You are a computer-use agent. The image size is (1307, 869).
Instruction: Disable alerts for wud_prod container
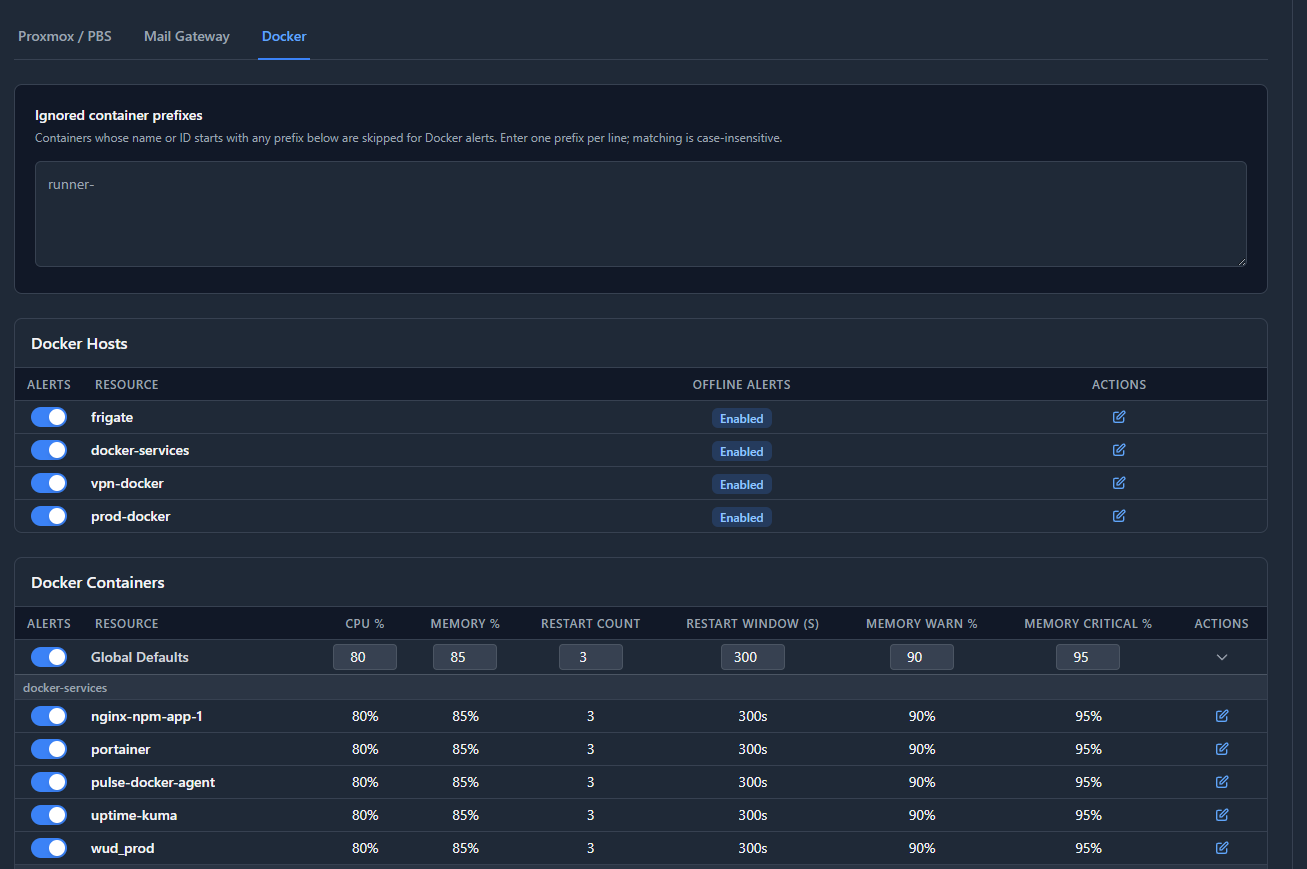tap(49, 848)
